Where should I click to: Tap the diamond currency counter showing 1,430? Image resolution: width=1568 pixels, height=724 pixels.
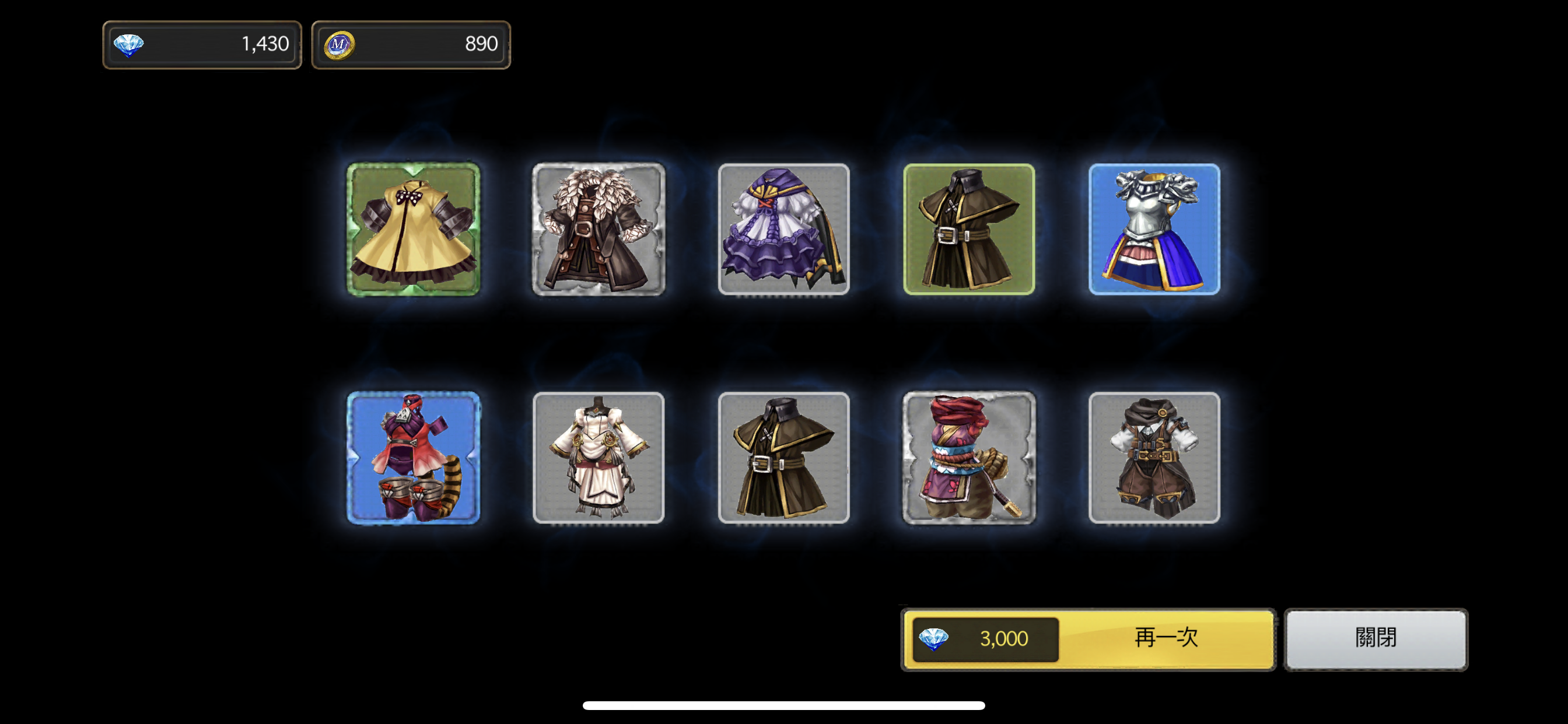[x=202, y=44]
